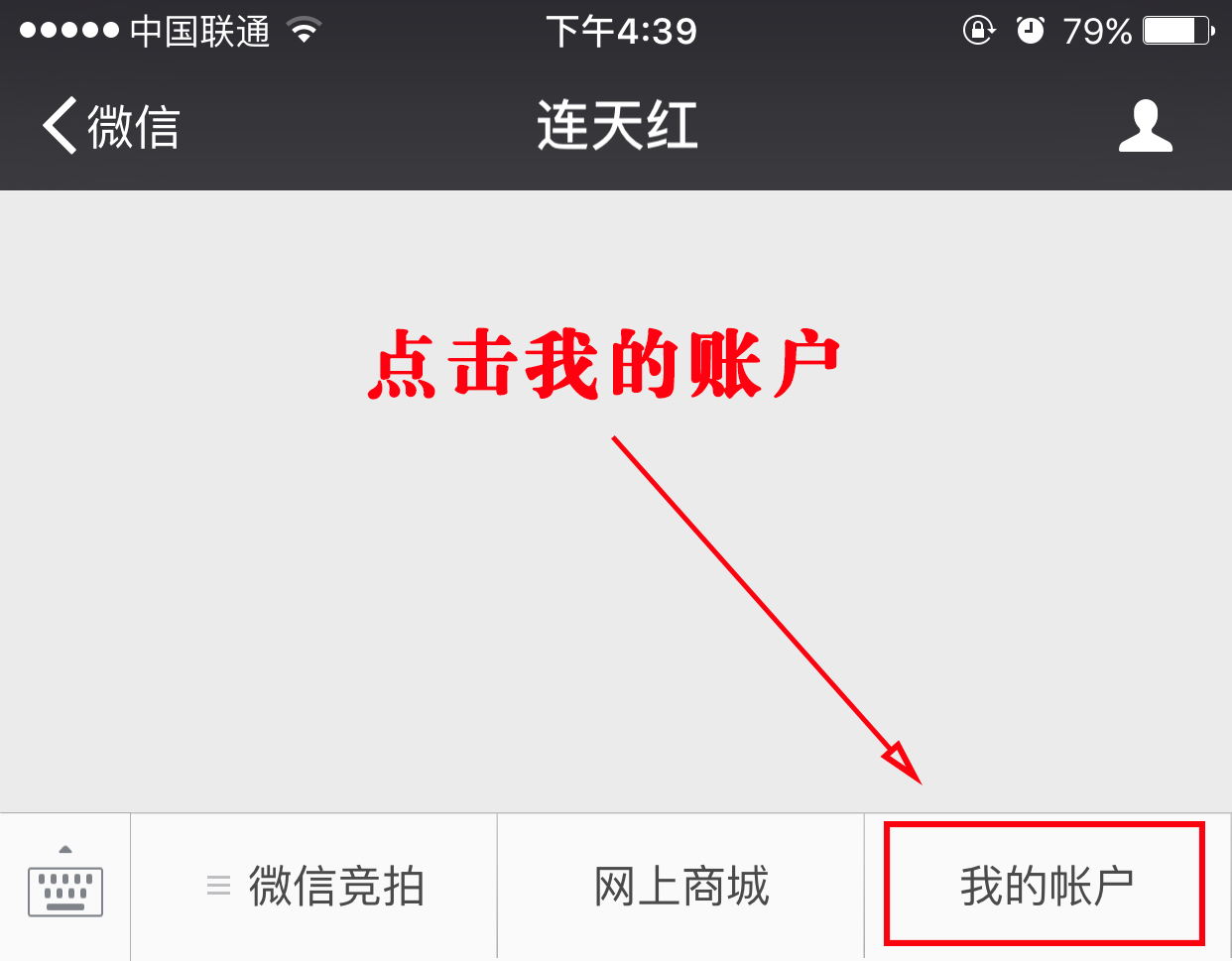Click the red arrow's arrowhead

[902, 763]
